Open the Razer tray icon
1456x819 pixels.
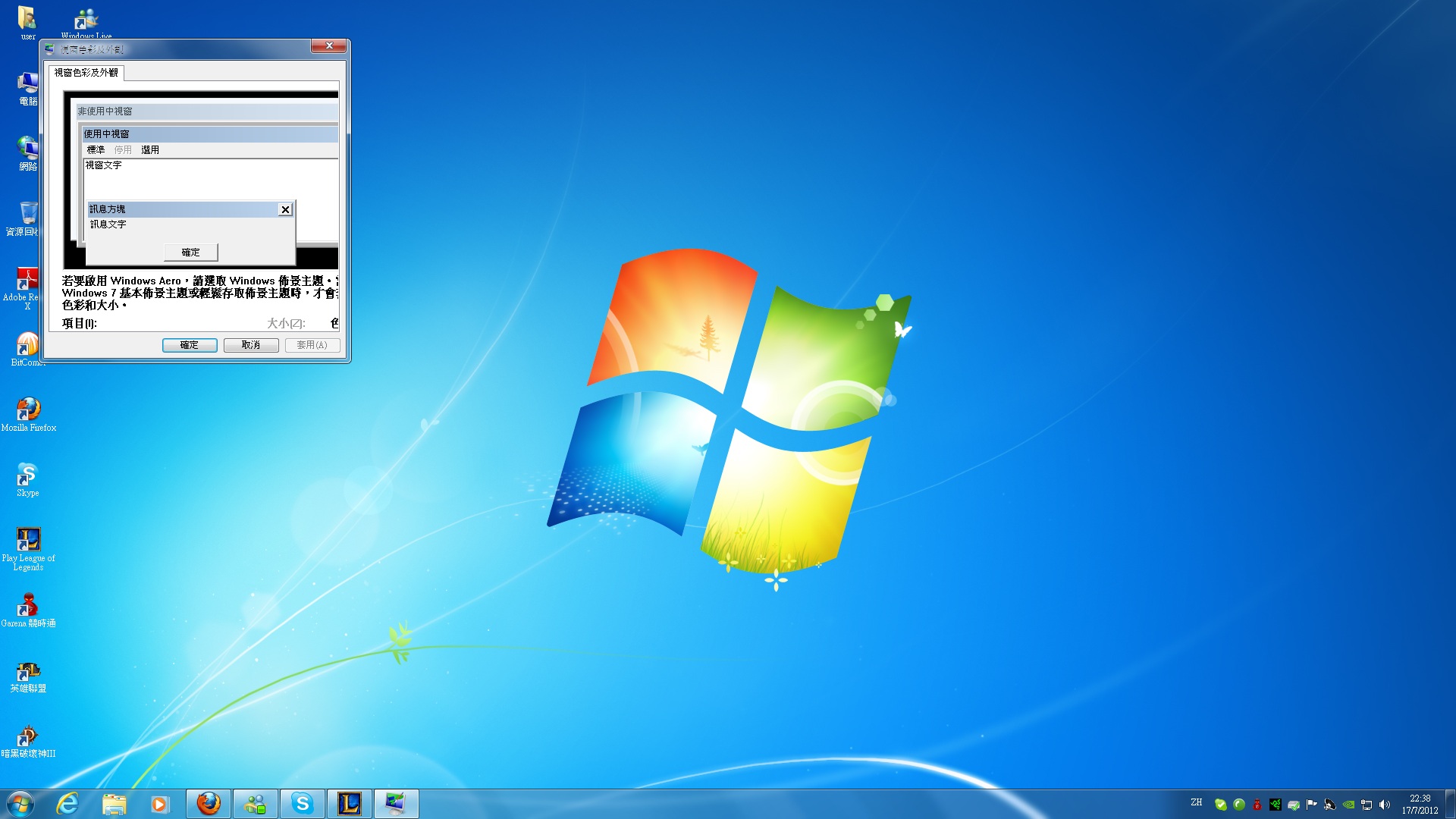tap(1276, 805)
